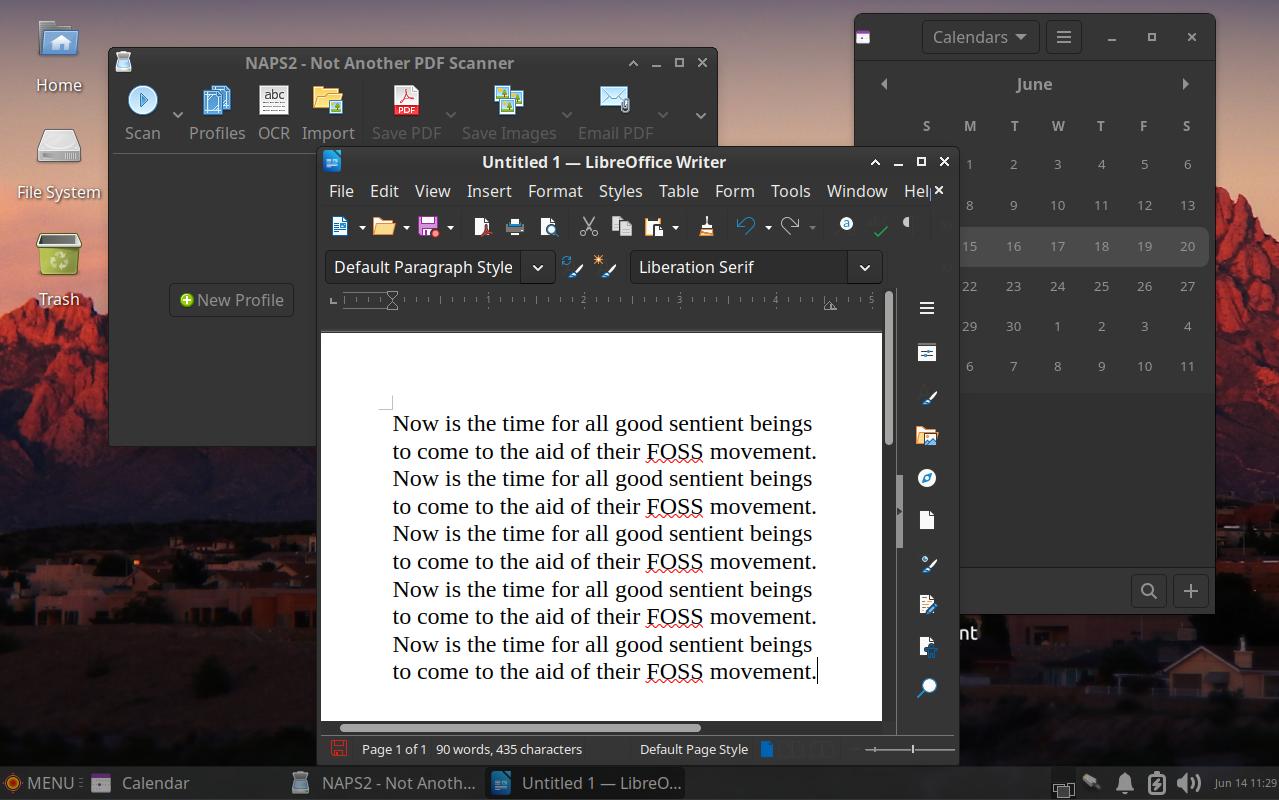
Task: Click the notification bell in system tray
Action: (1124, 783)
